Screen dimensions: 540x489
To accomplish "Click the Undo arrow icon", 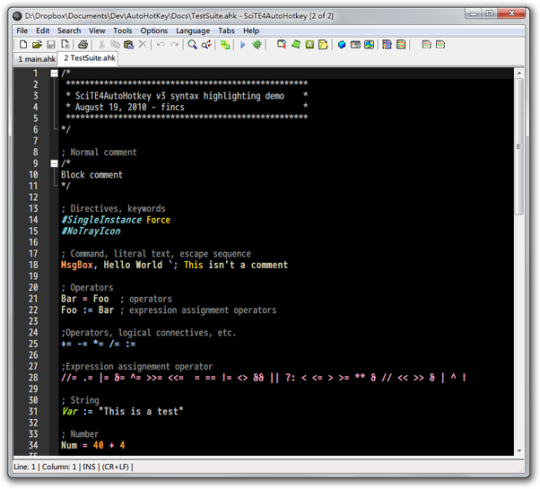I will coord(160,44).
